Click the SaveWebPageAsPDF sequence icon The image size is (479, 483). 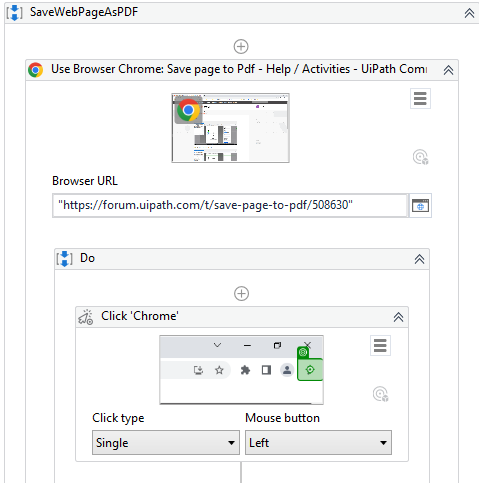15,13
